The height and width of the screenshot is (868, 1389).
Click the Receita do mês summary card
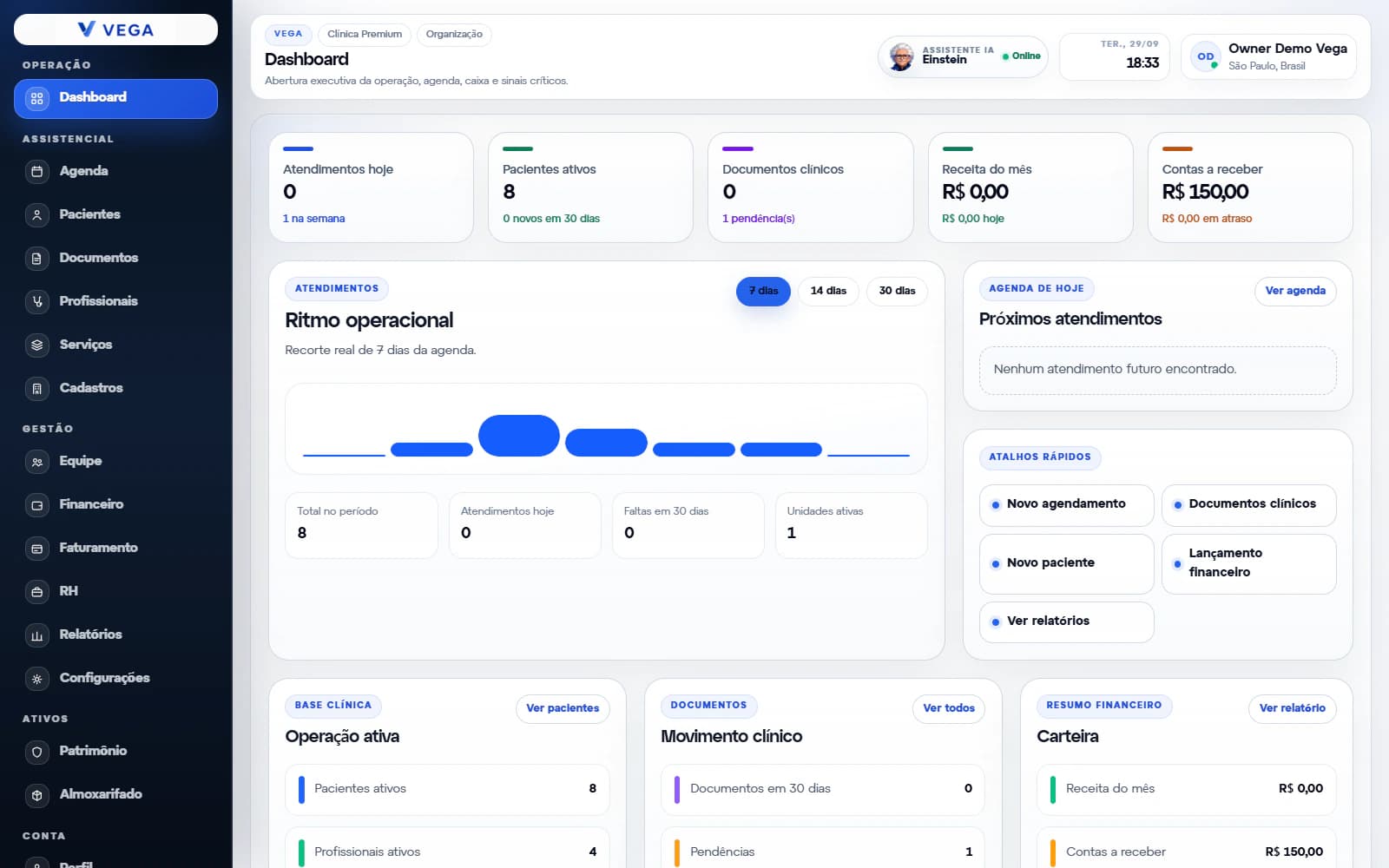(1030, 187)
